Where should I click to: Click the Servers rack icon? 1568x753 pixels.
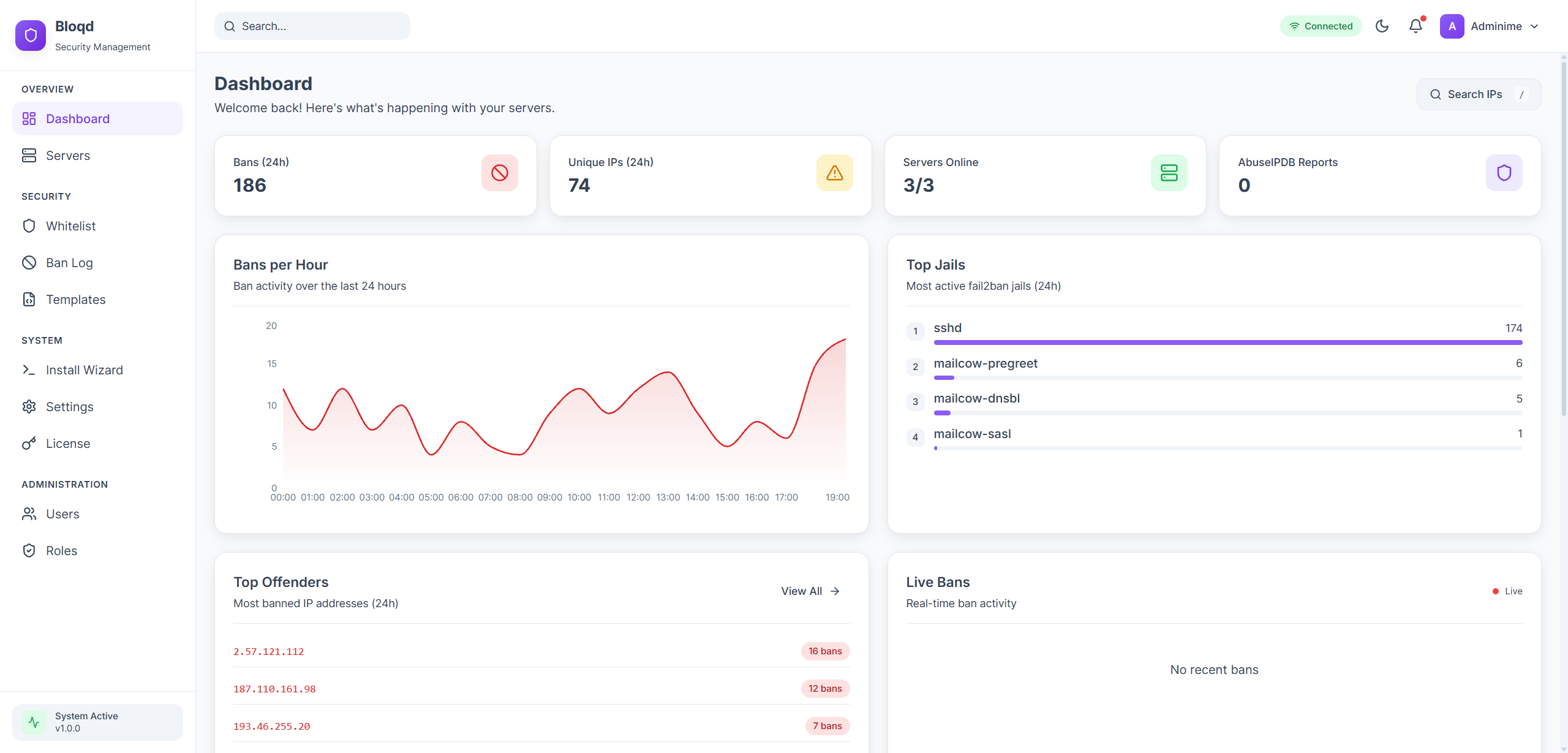tap(29, 155)
